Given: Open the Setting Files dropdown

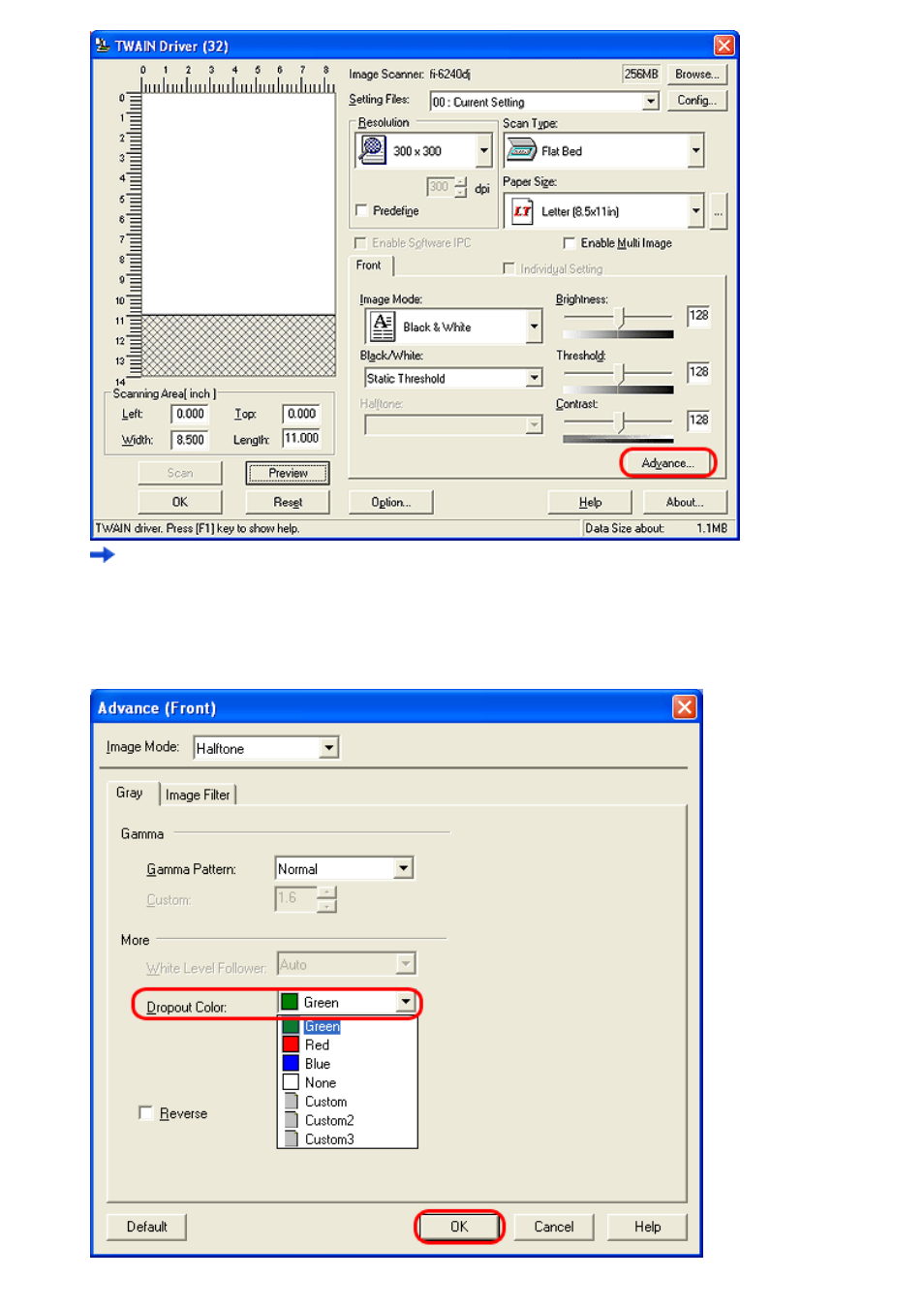Looking at the screenshot, I should pyautogui.click(x=651, y=102).
